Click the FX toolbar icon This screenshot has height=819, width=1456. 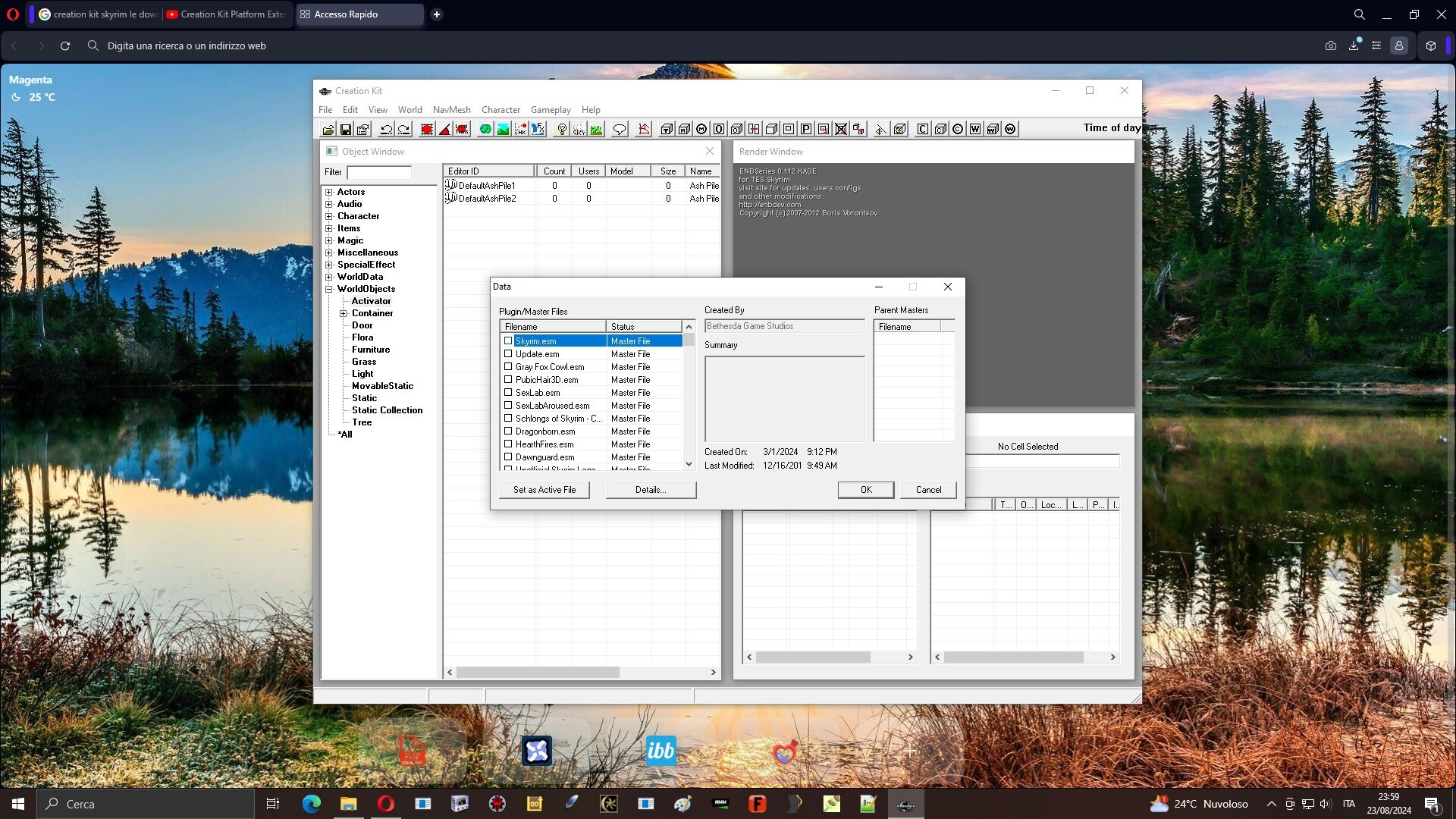[x=538, y=129]
